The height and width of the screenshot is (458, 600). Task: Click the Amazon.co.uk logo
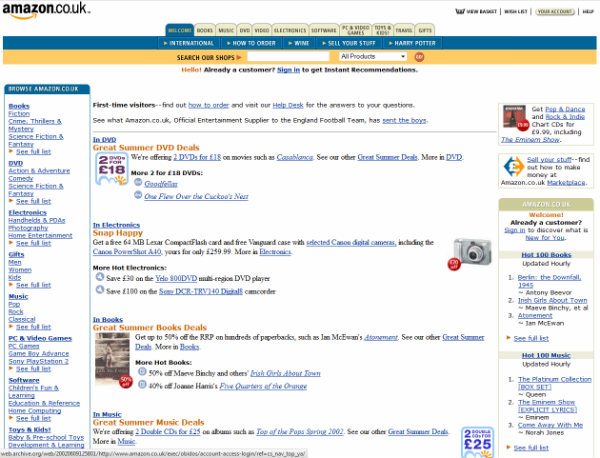click(46, 10)
